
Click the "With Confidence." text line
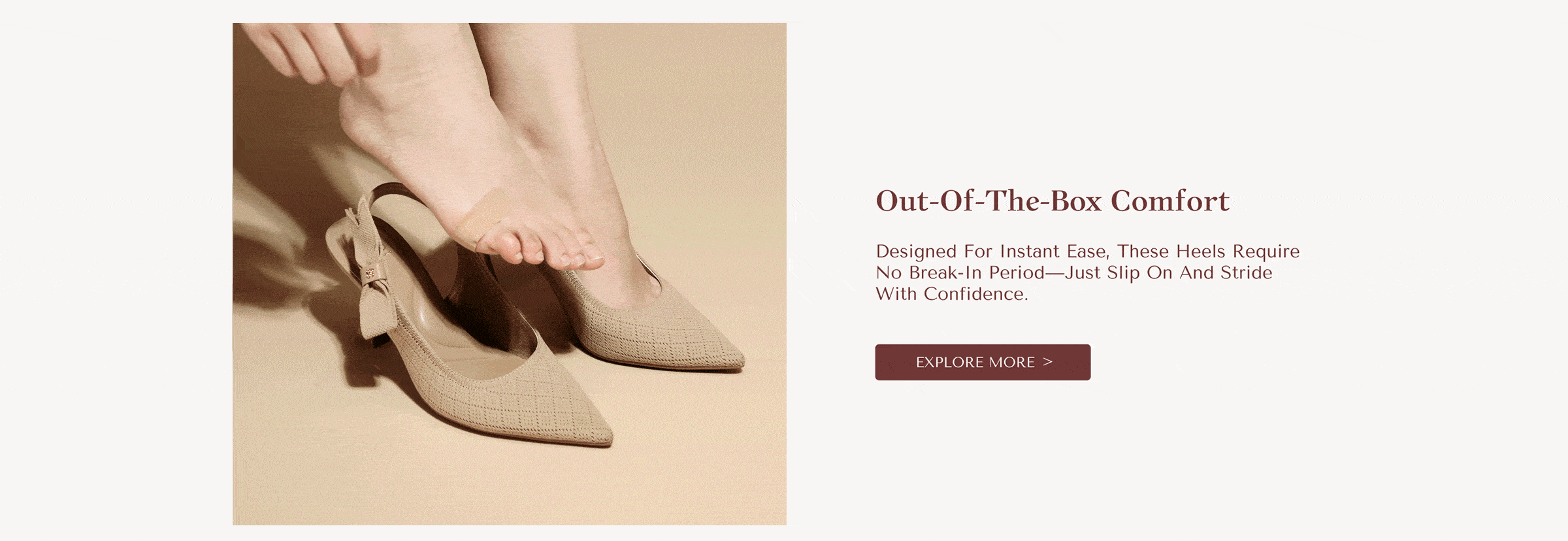pos(952,294)
